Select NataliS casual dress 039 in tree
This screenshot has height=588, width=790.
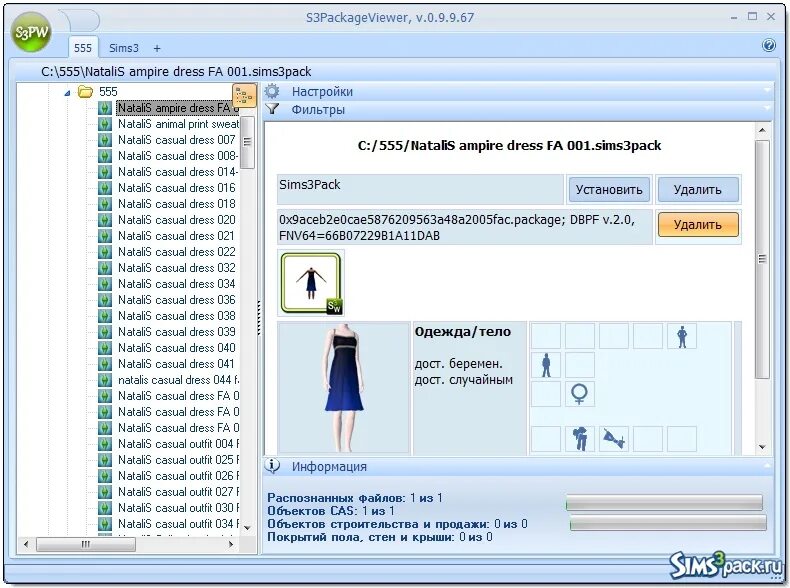[x=176, y=332]
